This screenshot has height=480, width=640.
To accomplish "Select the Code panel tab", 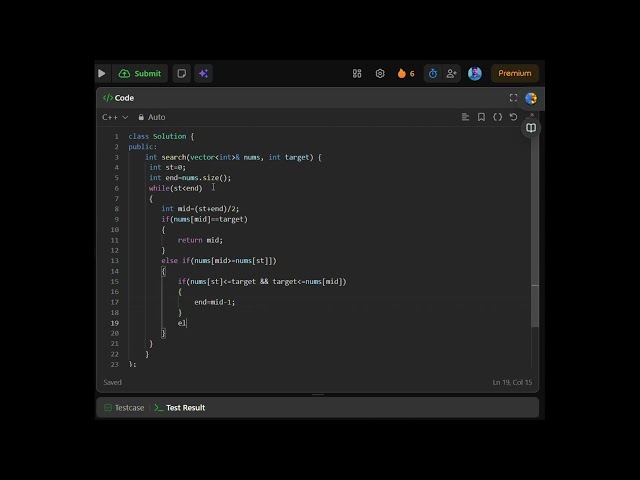I will (118, 98).
